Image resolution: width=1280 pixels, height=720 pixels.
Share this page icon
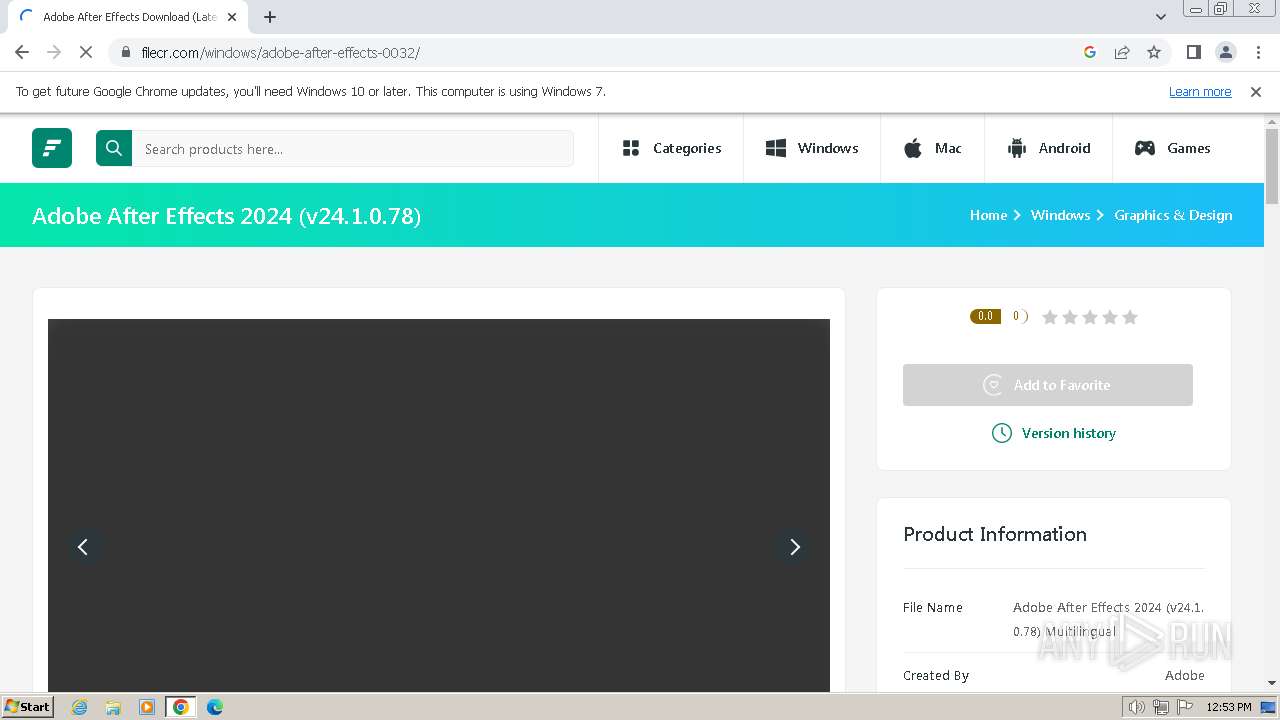point(1122,52)
